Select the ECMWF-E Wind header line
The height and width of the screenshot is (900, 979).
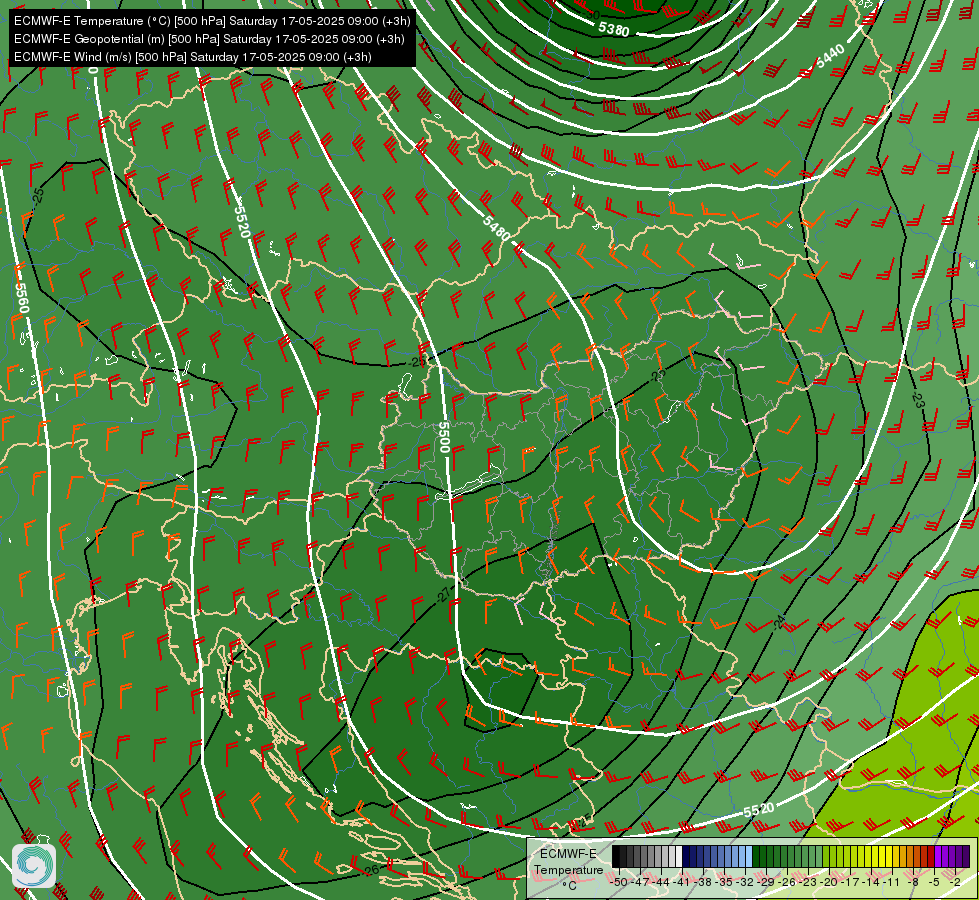click(x=193, y=57)
